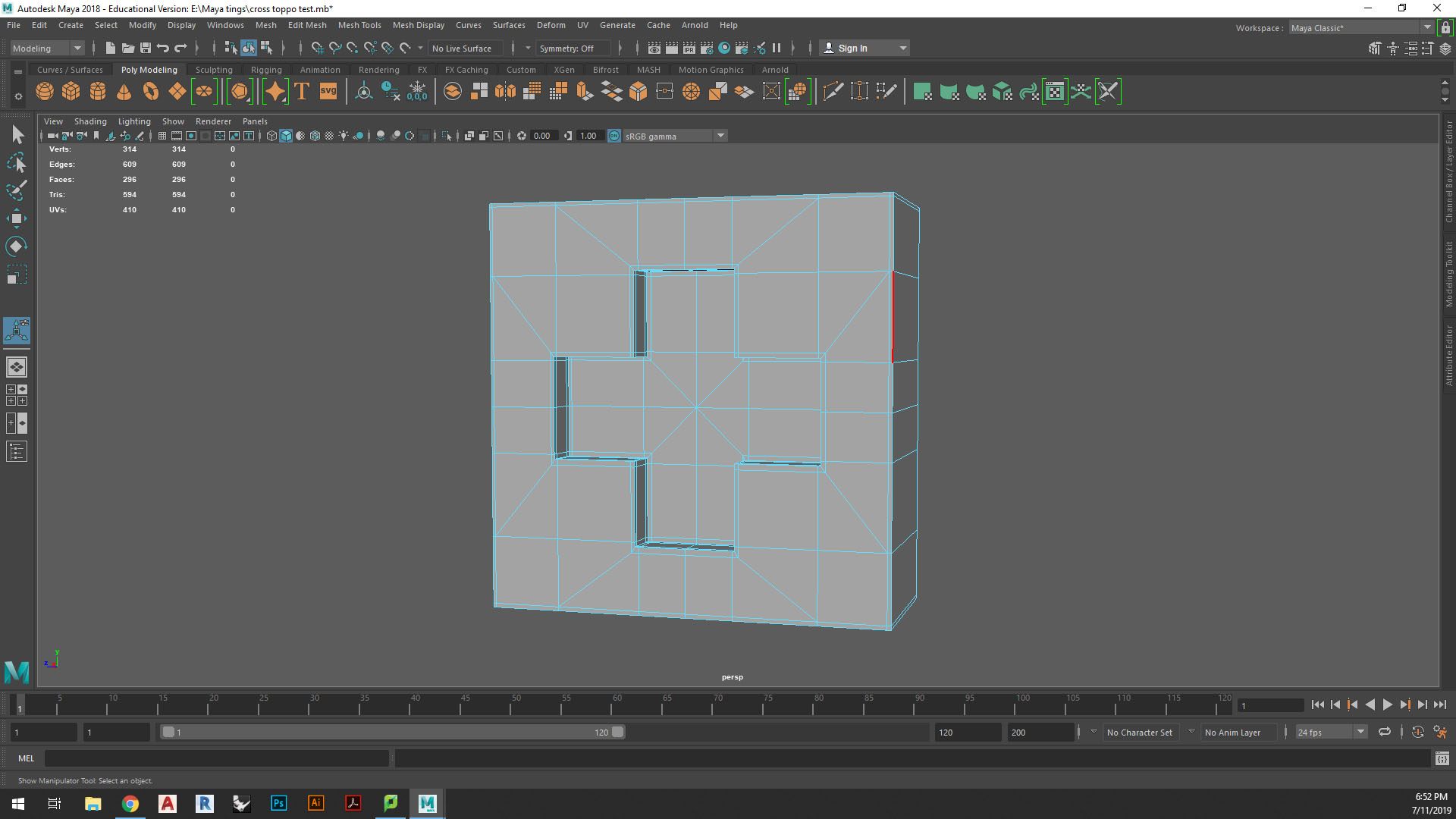Toggle the viewport grid display

coord(162,136)
